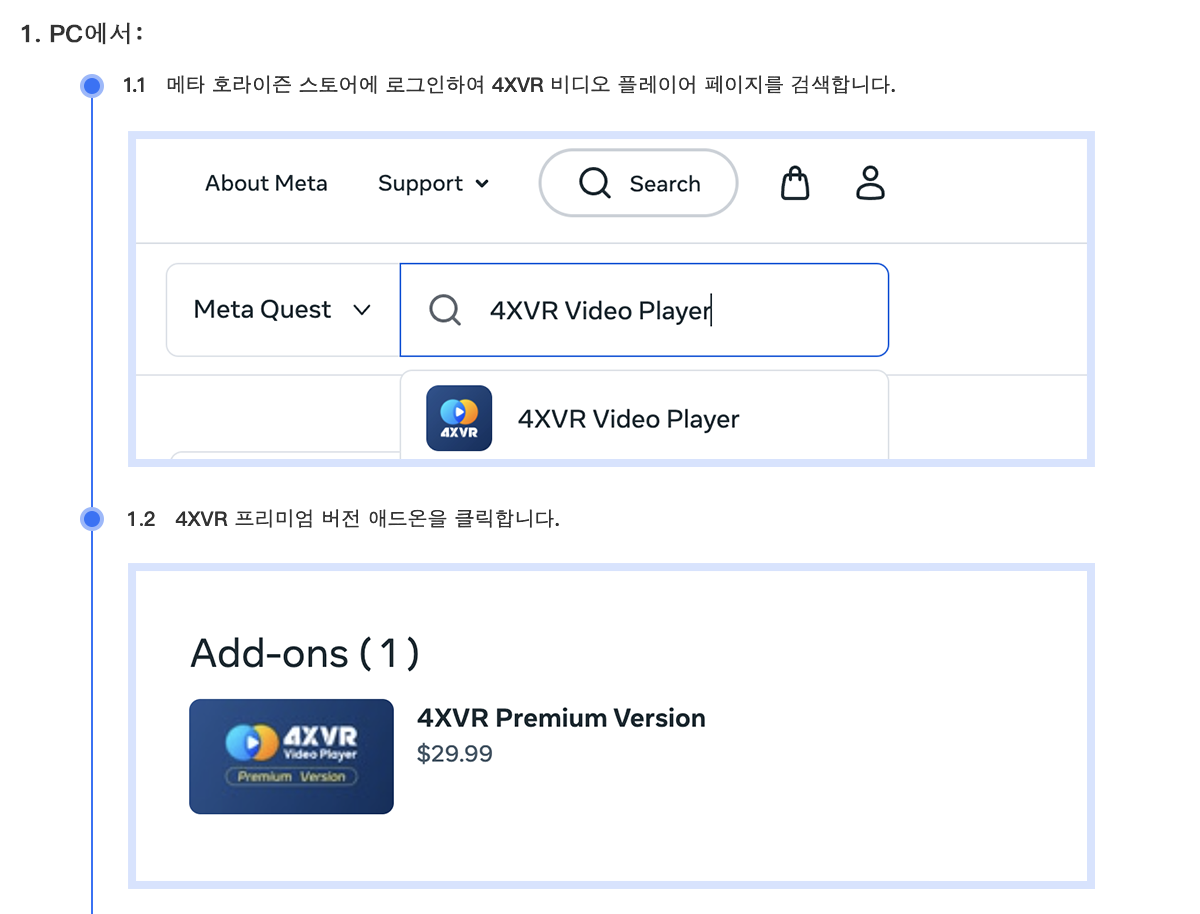
Task: Choose the 4XVR Video Player suggestion text
Action: point(628,419)
